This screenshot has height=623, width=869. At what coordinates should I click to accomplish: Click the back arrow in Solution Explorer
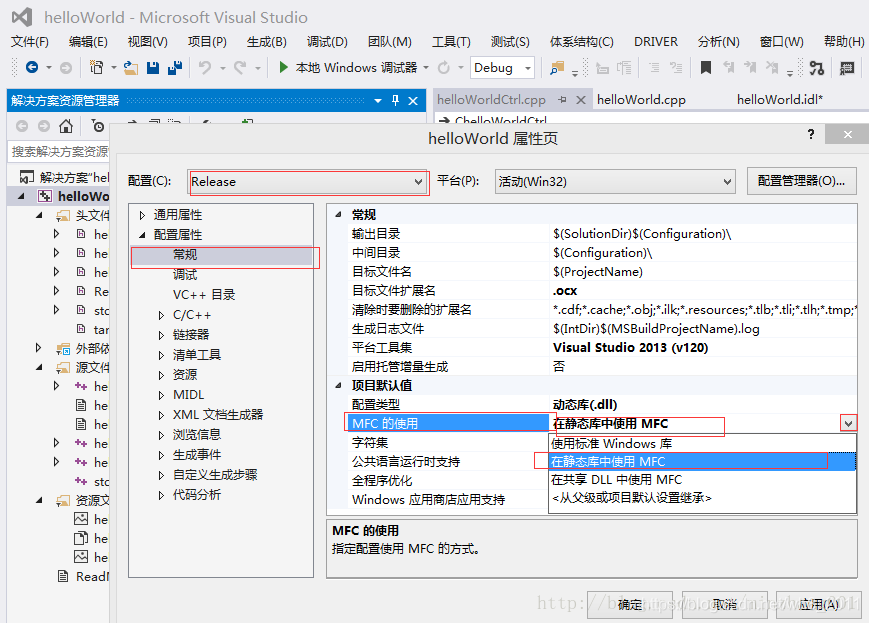point(22,126)
